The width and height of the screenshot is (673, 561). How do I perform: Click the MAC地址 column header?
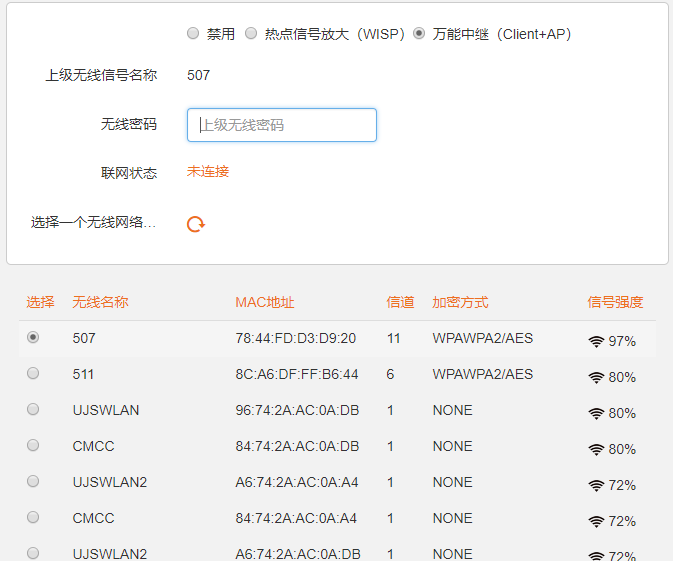(x=264, y=302)
